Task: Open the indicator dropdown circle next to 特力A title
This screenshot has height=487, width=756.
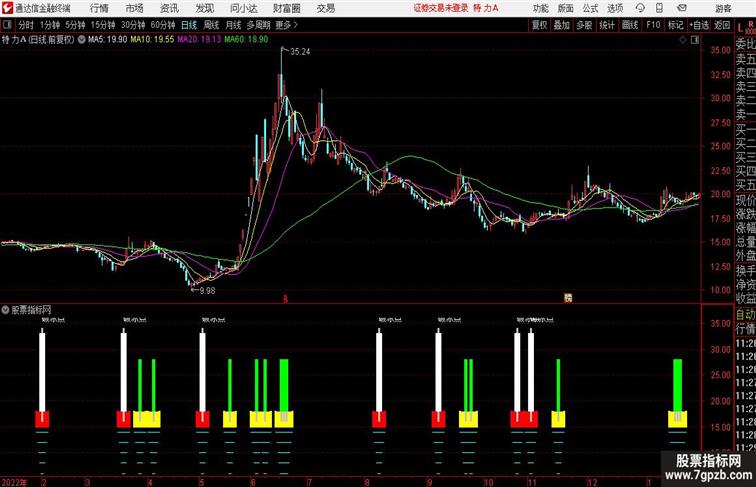Action: pyautogui.click(x=81, y=40)
